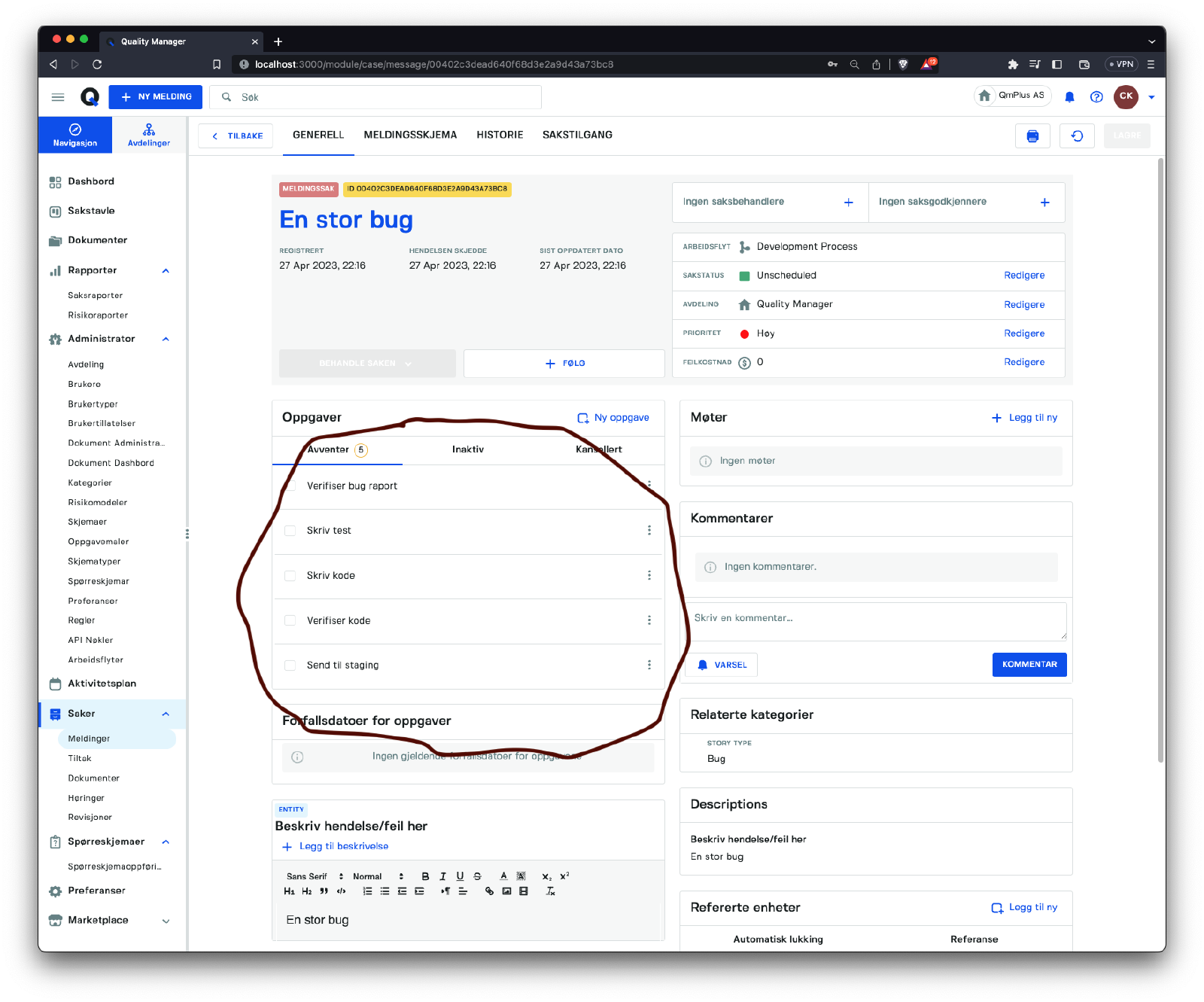1204x1002 pixels.
Task: Switch to the HISTORIE tab
Action: pos(500,136)
